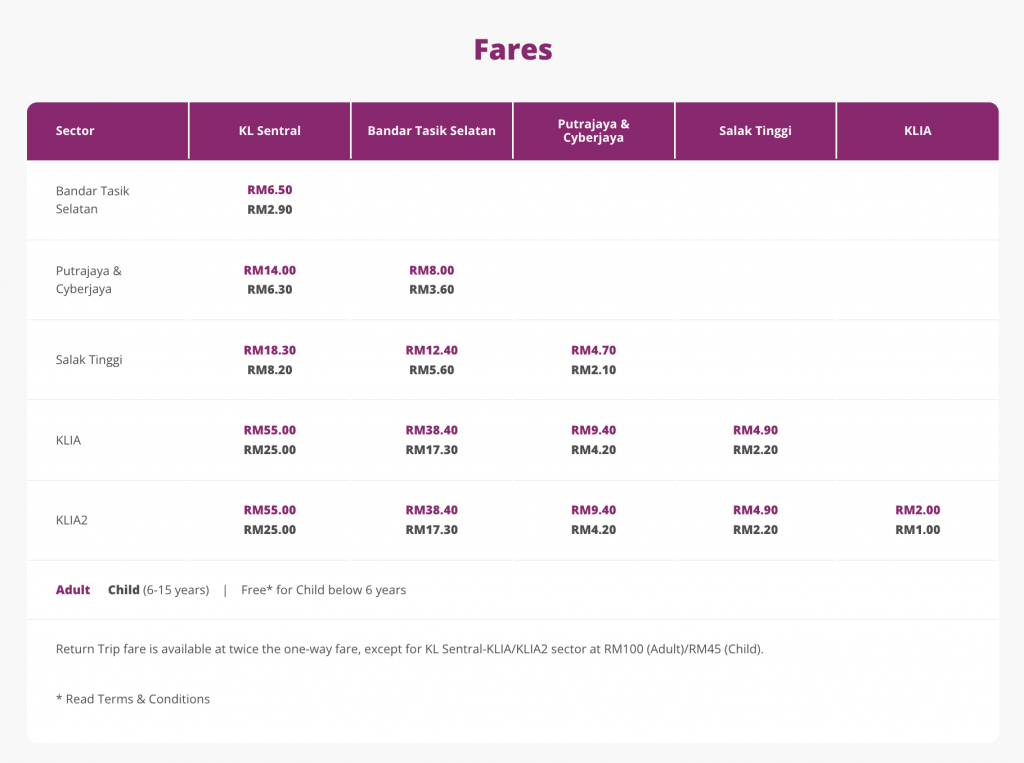Click the KL Sentral column header
The height and width of the screenshot is (763, 1024).
269,131
